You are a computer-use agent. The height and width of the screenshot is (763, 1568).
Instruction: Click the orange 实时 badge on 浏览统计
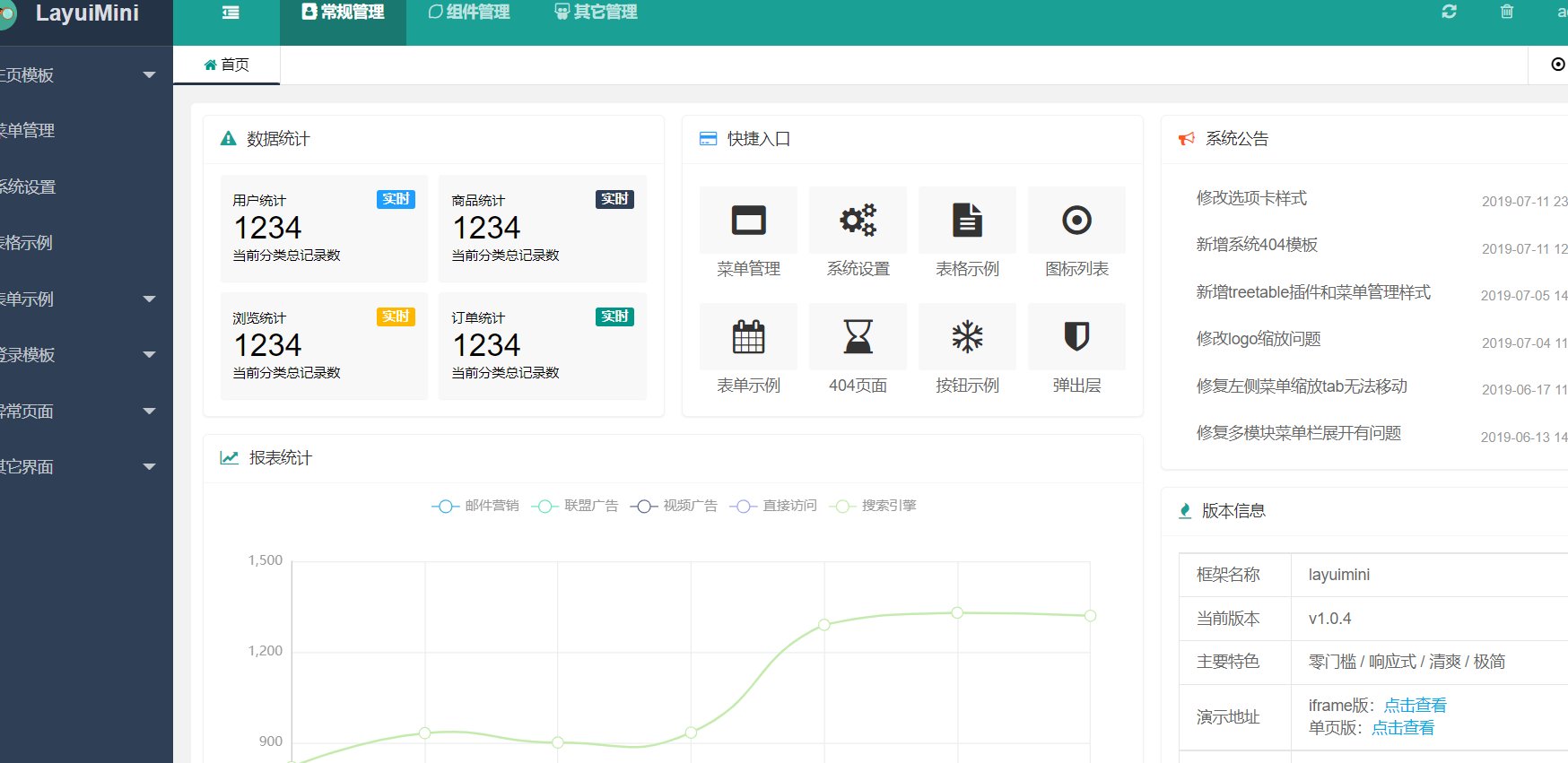(x=396, y=316)
